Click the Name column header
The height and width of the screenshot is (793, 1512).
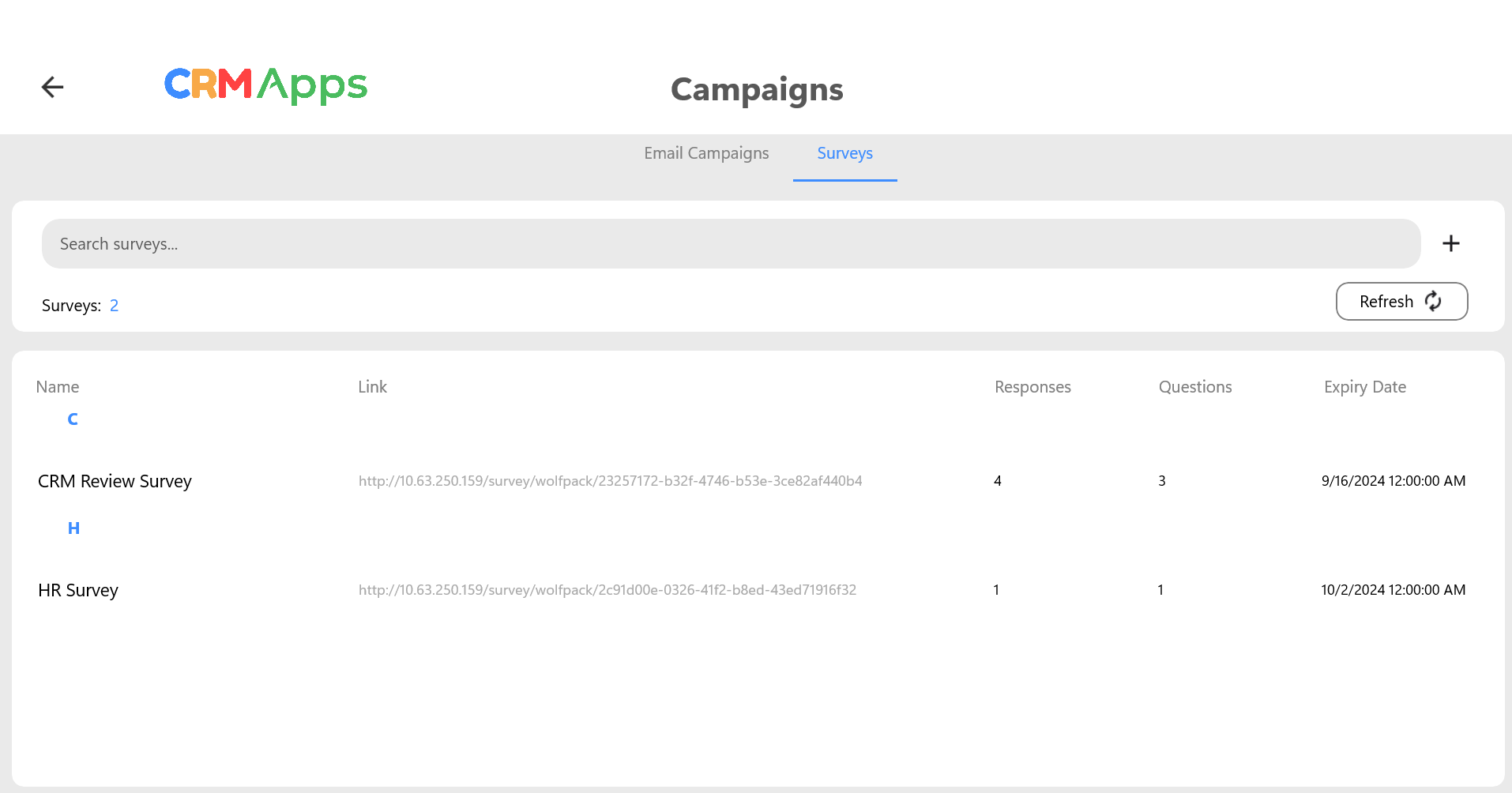coord(58,387)
